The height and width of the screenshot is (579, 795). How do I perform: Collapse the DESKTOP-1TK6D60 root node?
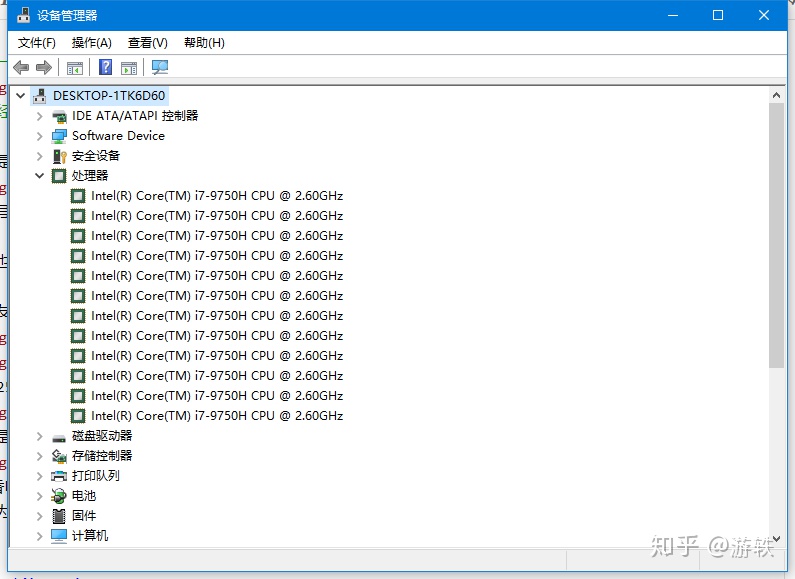[21, 96]
